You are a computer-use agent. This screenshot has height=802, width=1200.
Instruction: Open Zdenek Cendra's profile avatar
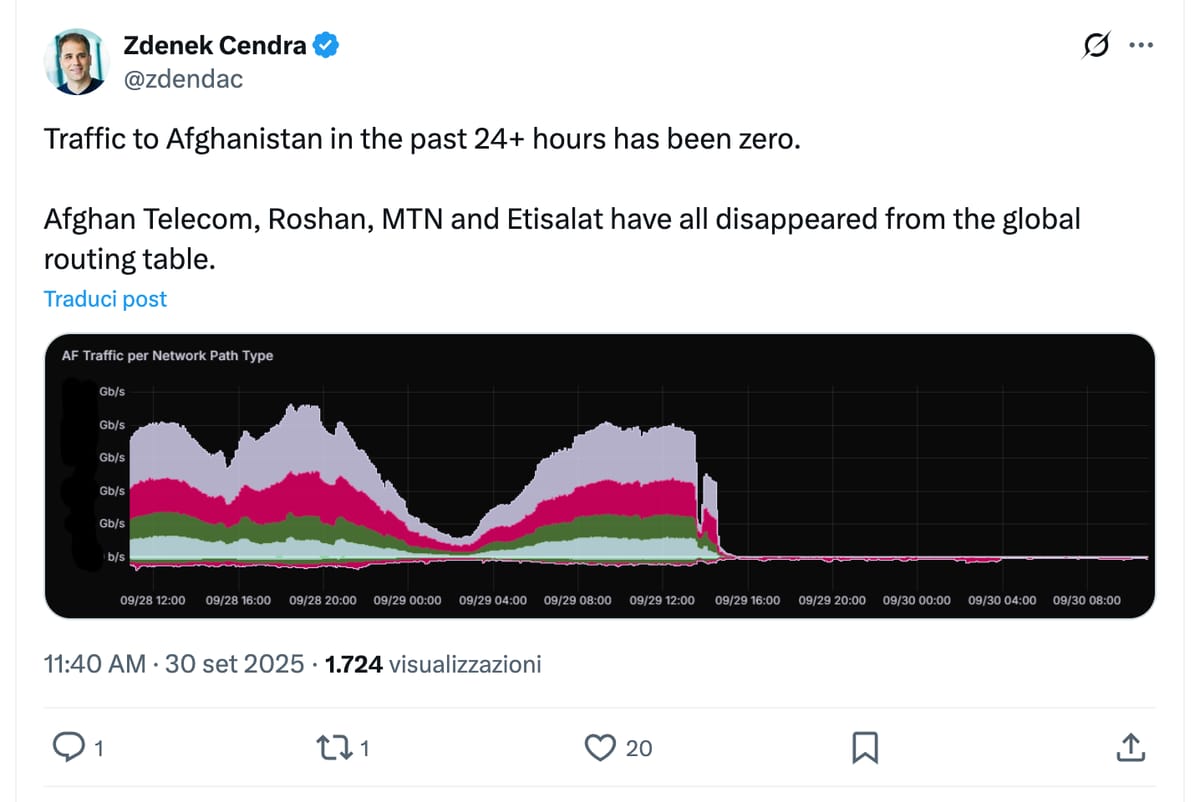click(74, 62)
